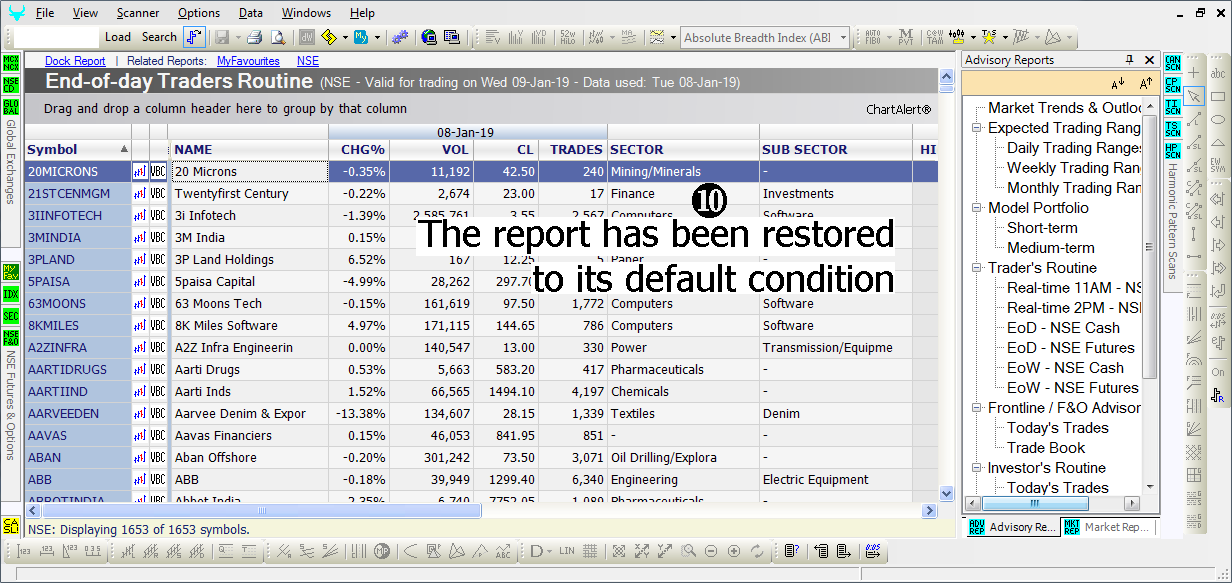The image size is (1232, 583).
Task: Close the Advisory Reports panel
Action: pos(1150,60)
